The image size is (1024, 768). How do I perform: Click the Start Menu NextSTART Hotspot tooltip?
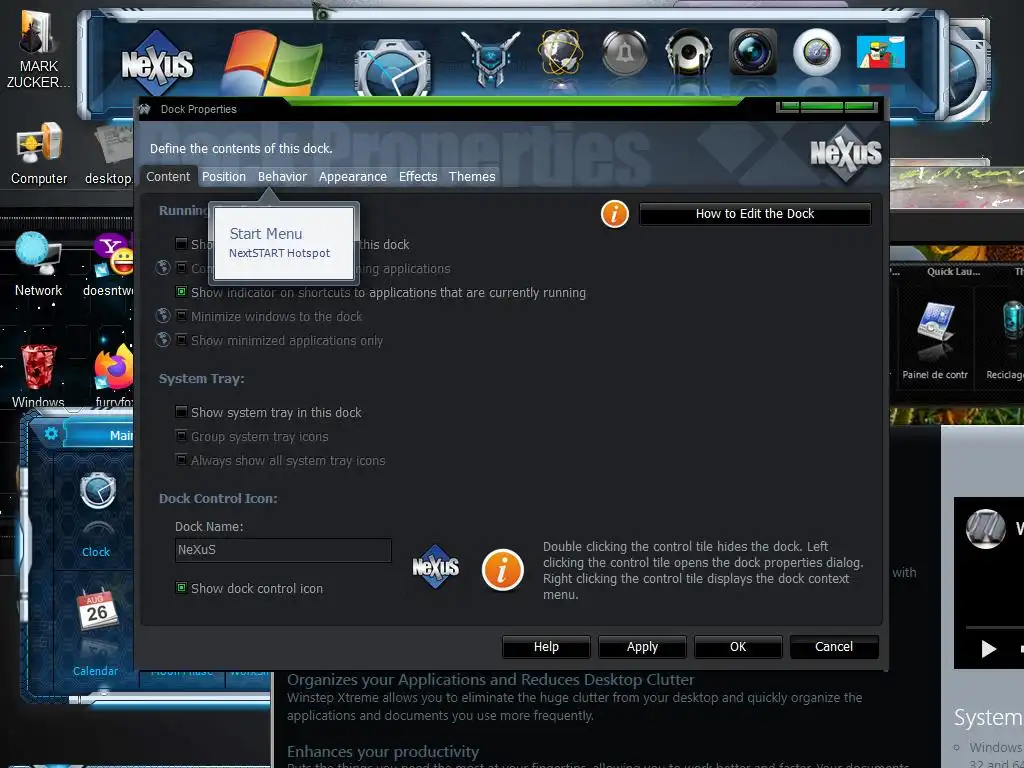[283, 242]
